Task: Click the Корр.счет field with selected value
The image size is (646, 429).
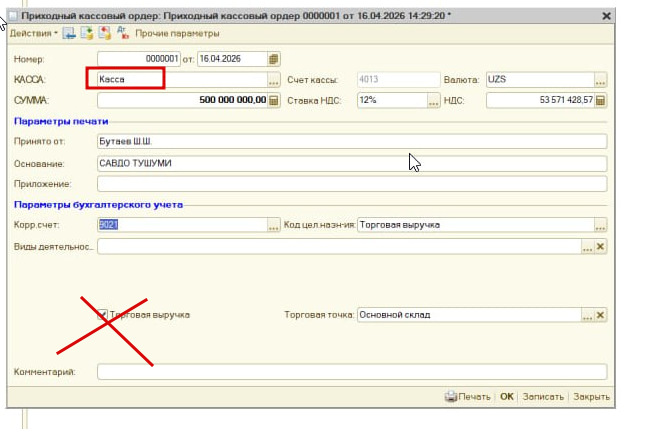Action: [x=183, y=225]
